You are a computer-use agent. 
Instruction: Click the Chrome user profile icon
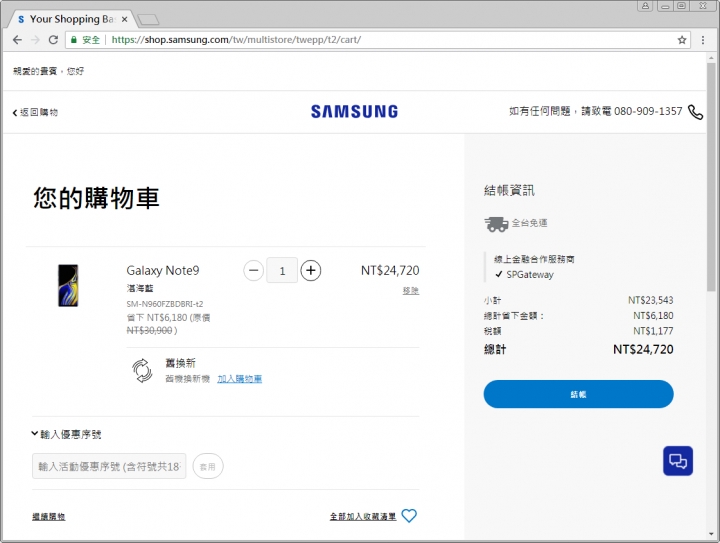[x=645, y=6]
